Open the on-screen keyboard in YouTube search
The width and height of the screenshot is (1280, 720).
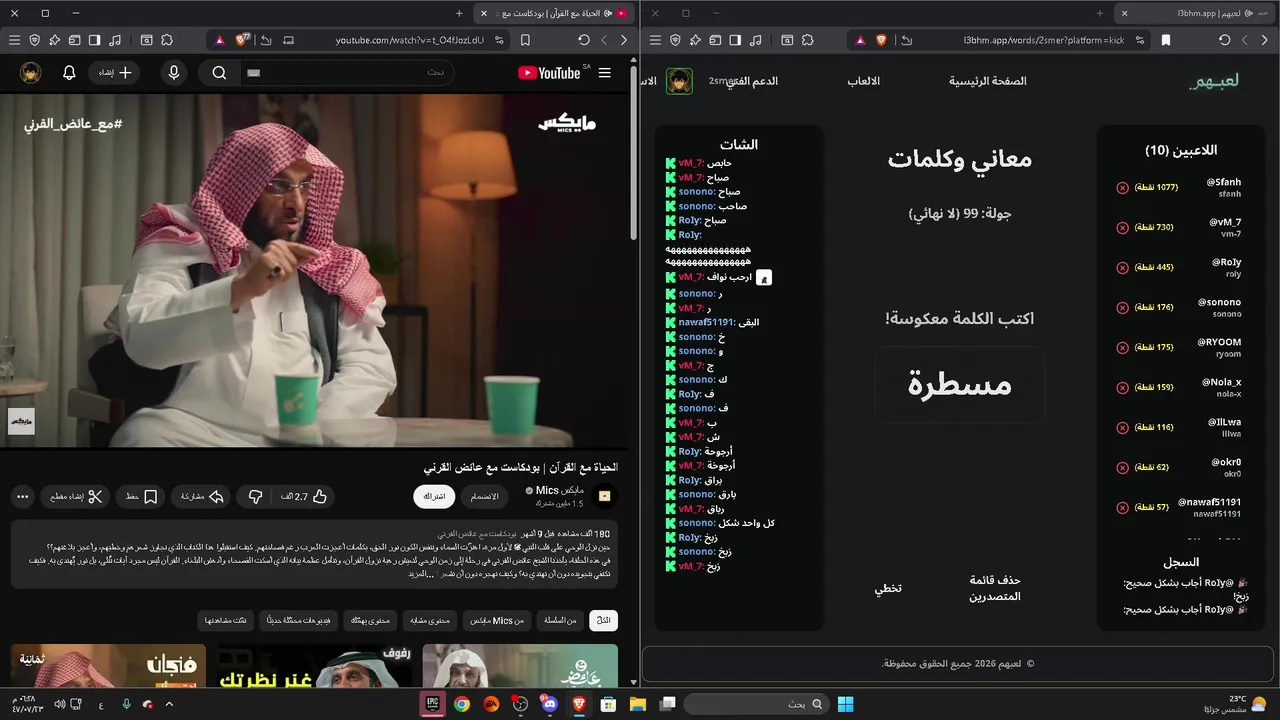pos(253,73)
